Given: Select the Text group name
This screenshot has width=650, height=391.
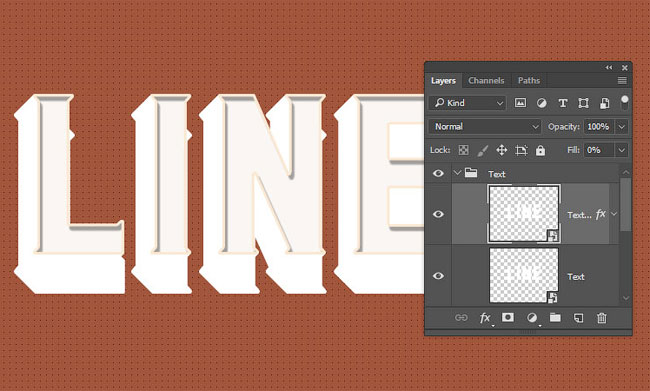Looking at the screenshot, I should pyautogui.click(x=497, y=174).
